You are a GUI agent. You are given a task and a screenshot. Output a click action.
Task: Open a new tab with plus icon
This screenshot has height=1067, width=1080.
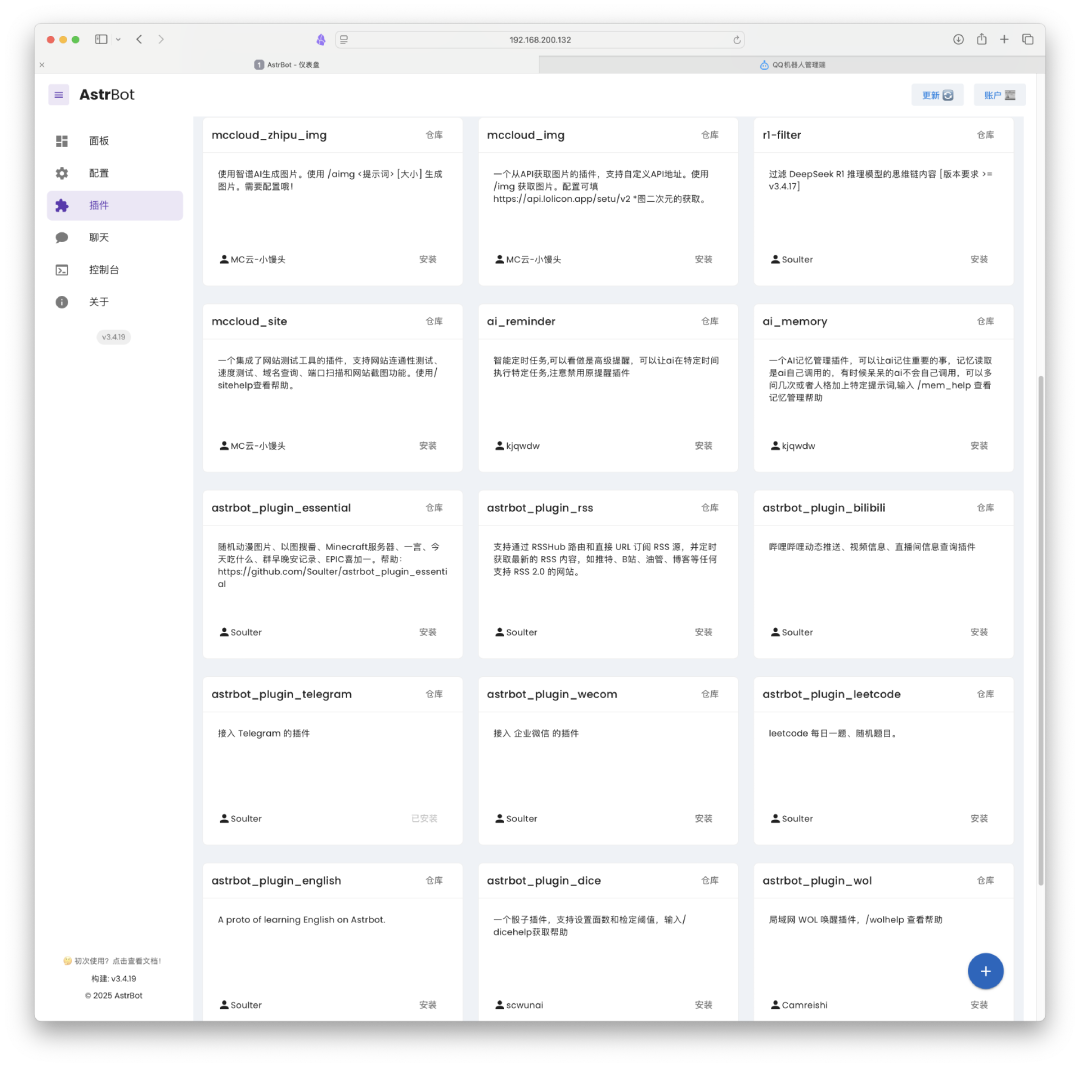pyautogui.click(x=1004, y=39)
